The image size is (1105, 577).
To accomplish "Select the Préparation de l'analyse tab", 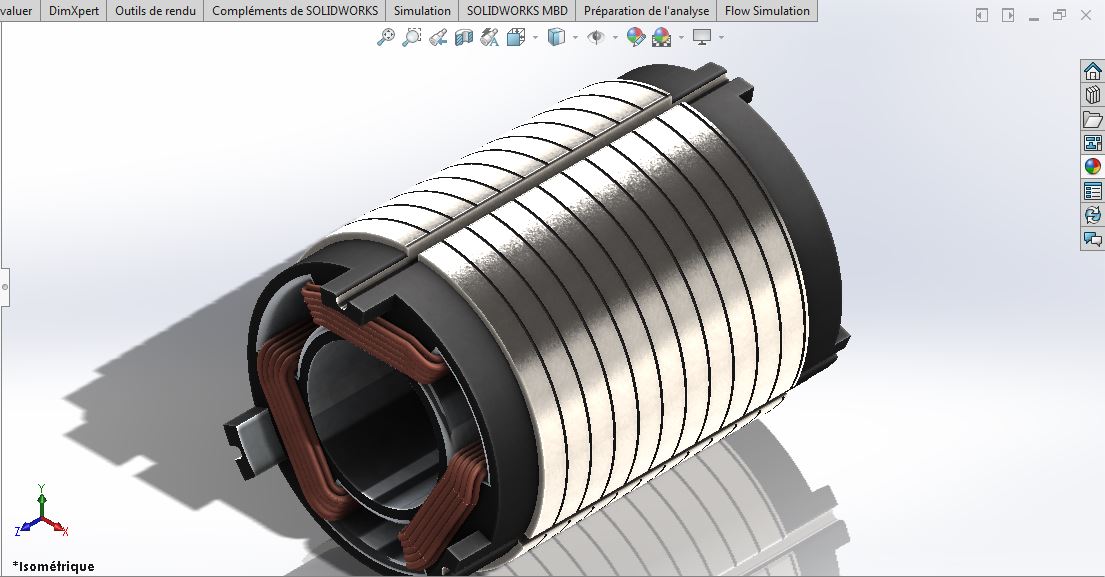I will click(646, 11).
